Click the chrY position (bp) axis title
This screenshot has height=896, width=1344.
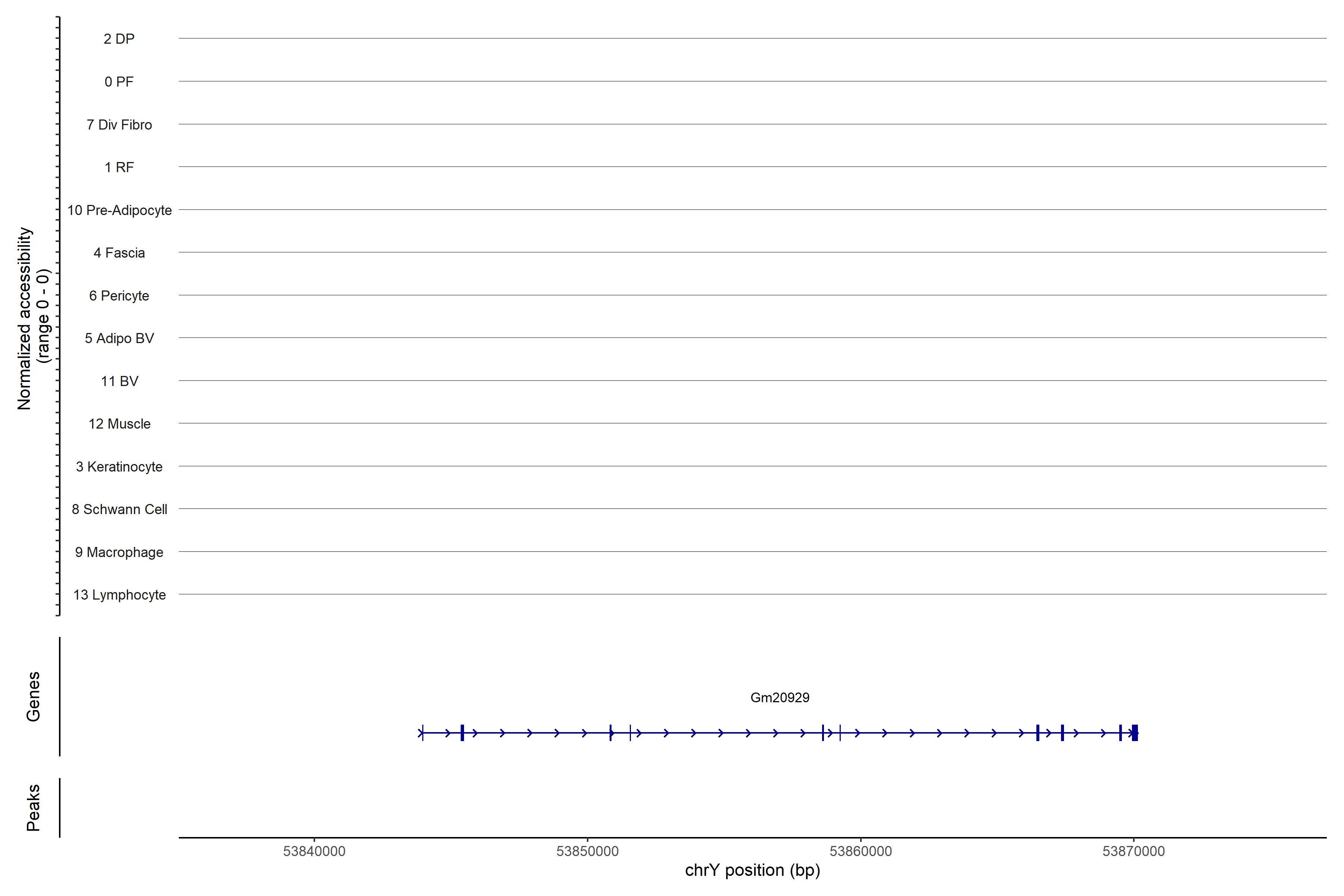click(x=752, y=870)
